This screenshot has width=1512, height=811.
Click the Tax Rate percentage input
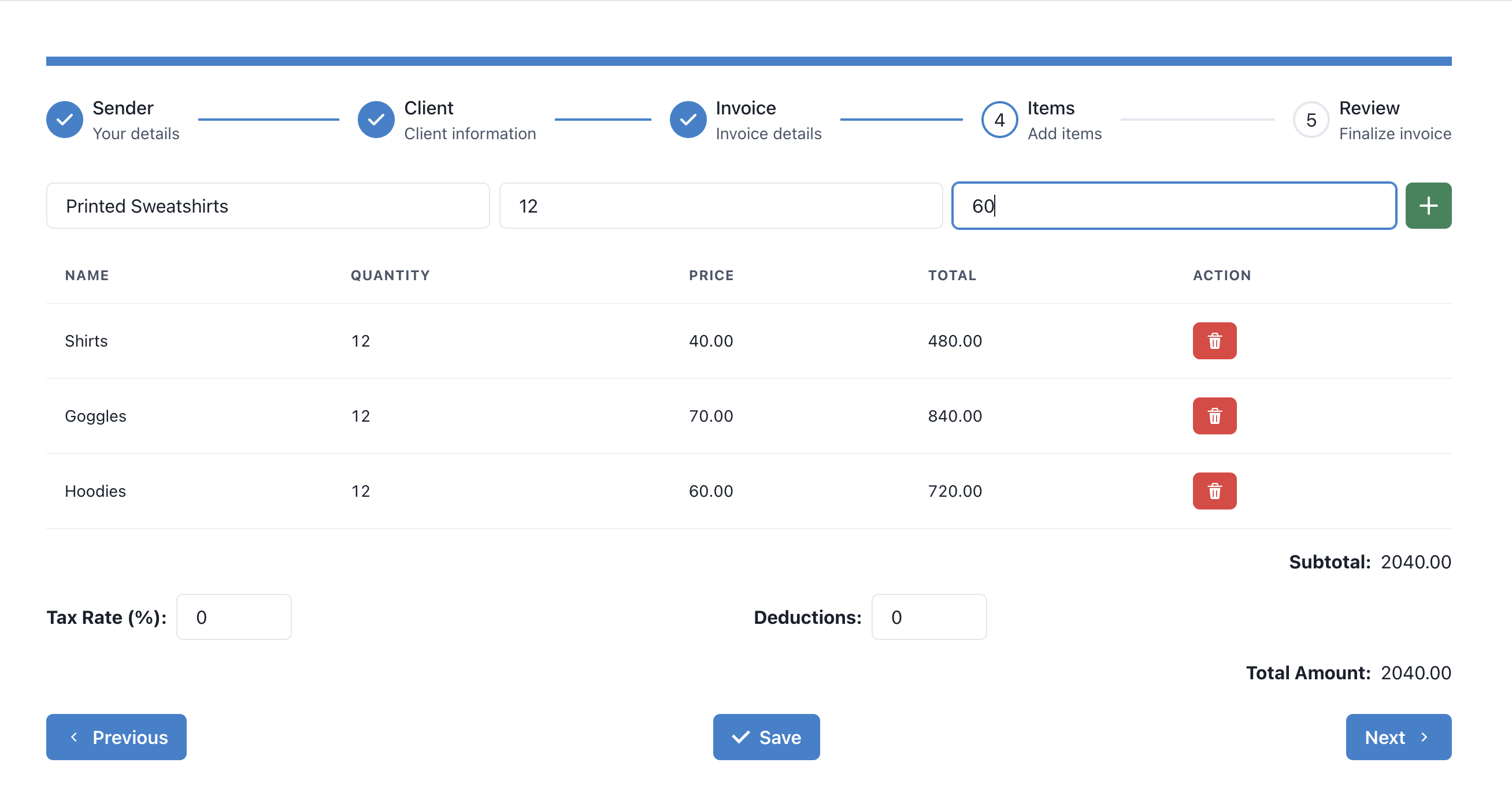pyautogui.click(x=233, y=617)
